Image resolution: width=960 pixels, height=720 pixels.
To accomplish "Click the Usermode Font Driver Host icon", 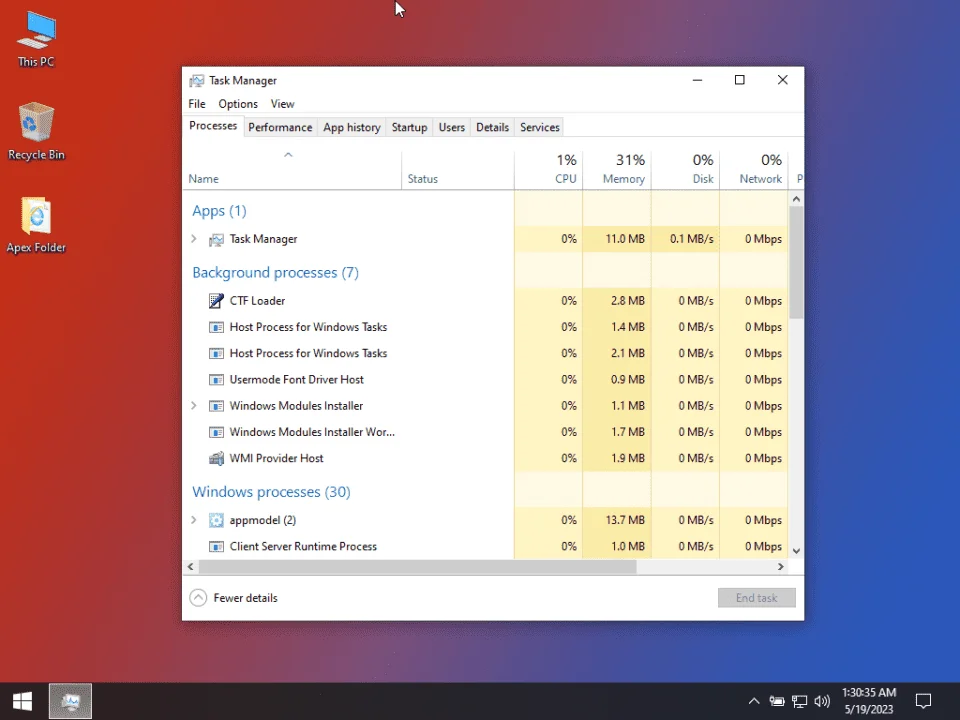I will pyautogui.click(x=216, y=380).
